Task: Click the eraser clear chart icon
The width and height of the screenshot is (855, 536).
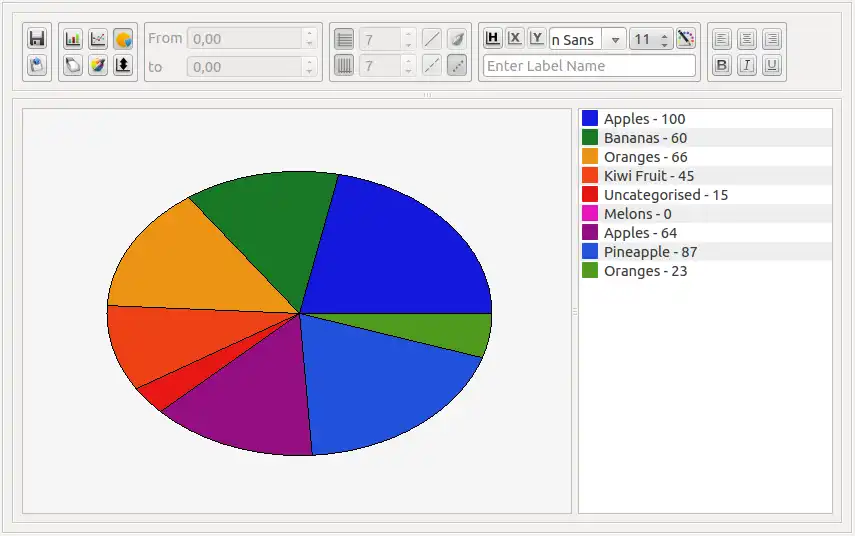Action: coord(73,65)
